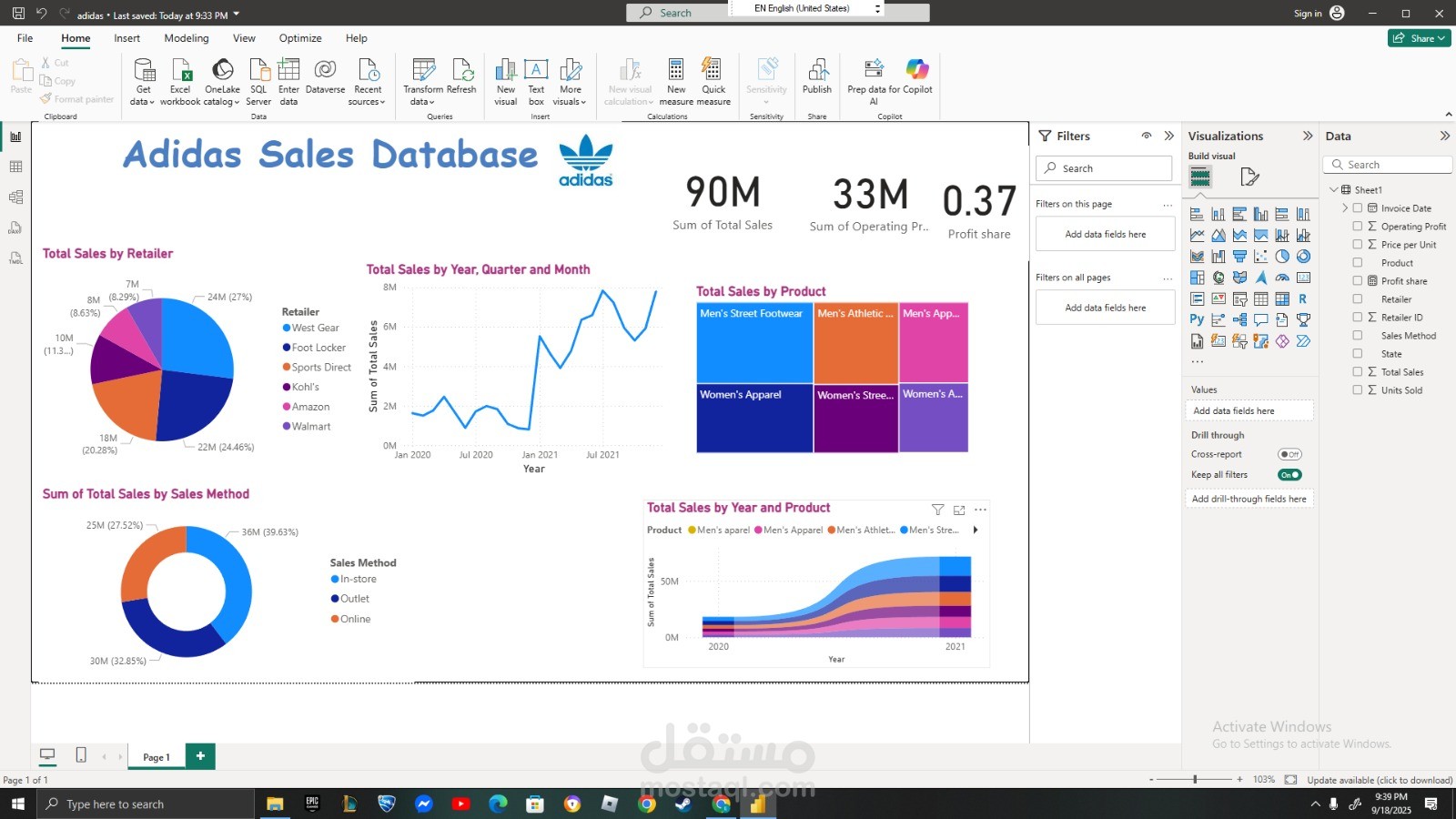Collapse the Sheet1 table tree
Screen dimensions: 1456x819
(x=1334, y=190)
